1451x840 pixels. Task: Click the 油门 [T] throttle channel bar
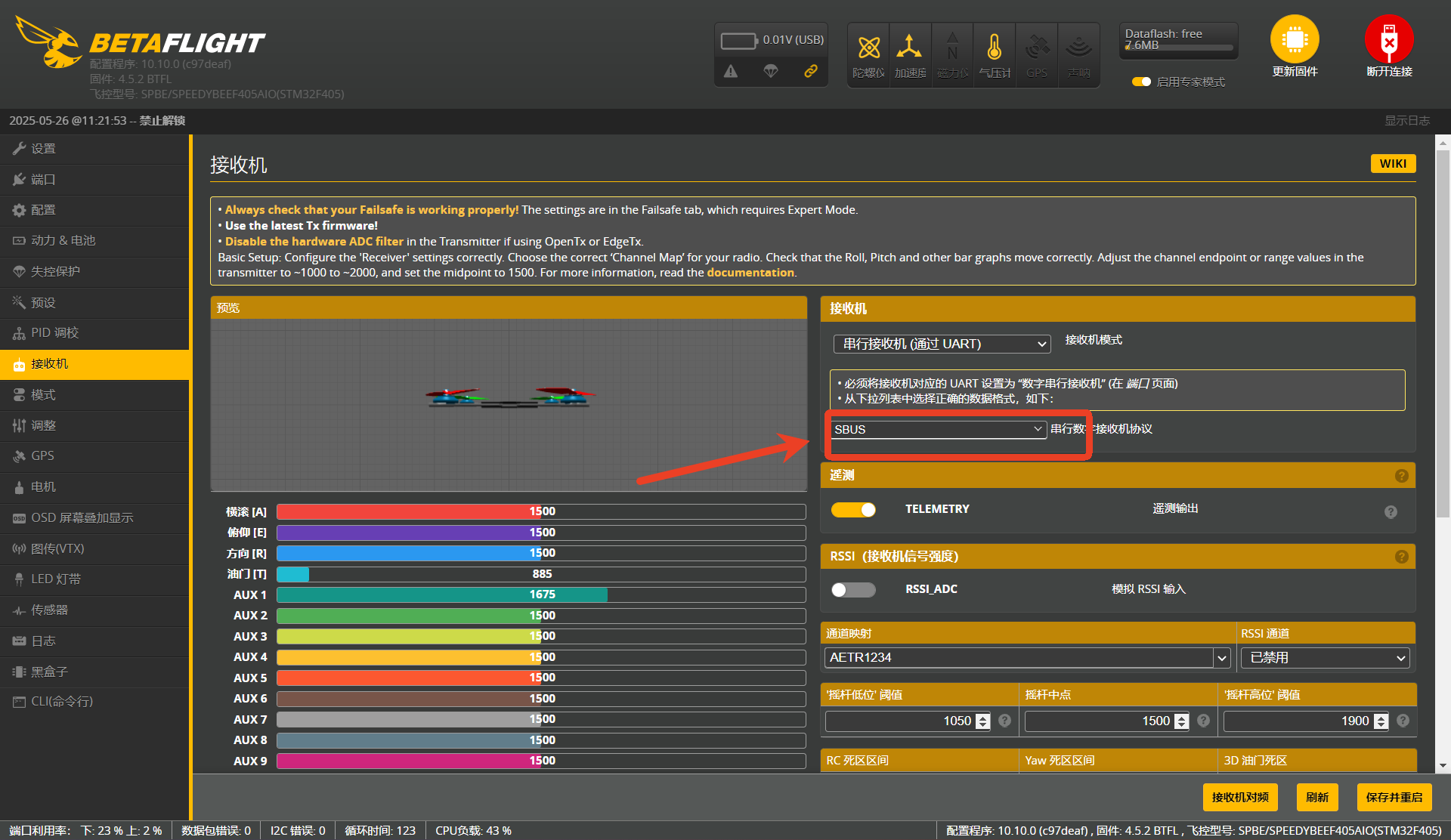(541, 574)
